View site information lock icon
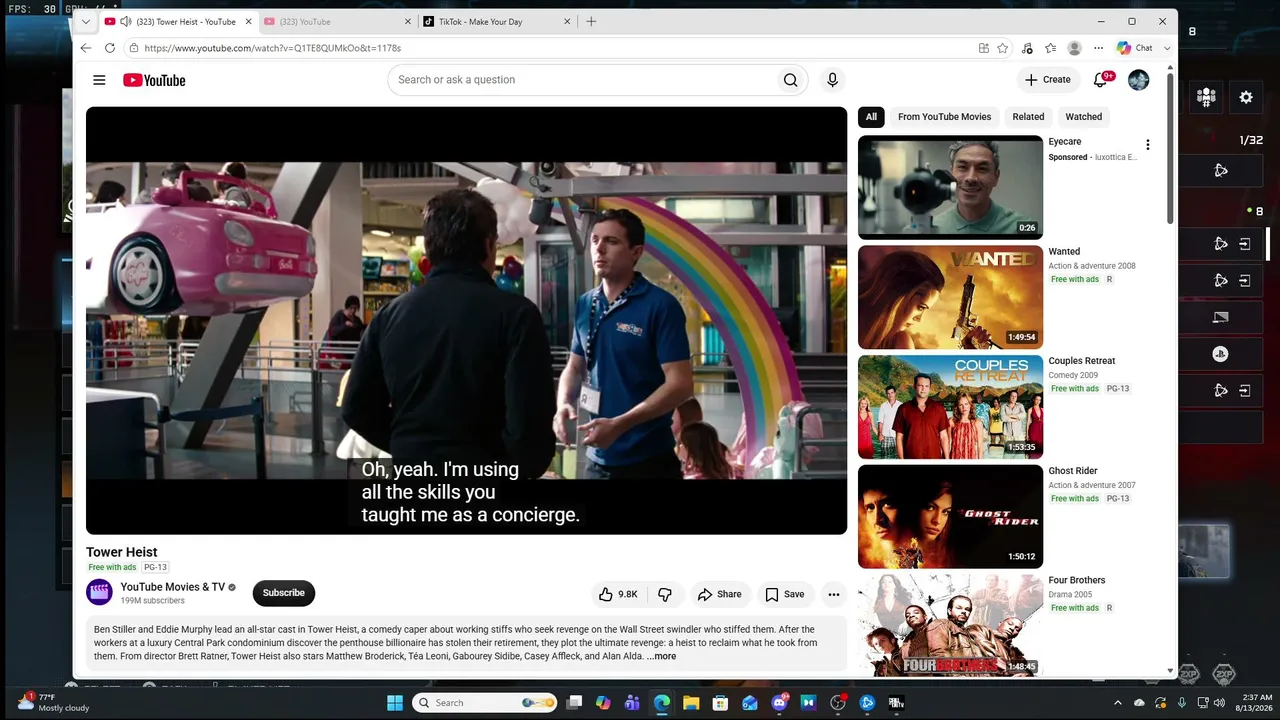 click(x=134, y=48)
